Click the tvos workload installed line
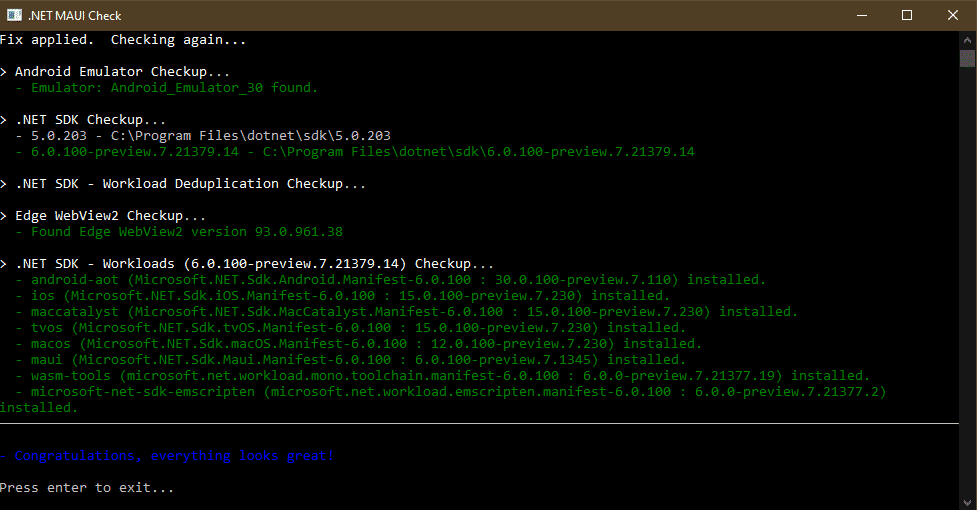The image size is (977, 510). point(351,328)
